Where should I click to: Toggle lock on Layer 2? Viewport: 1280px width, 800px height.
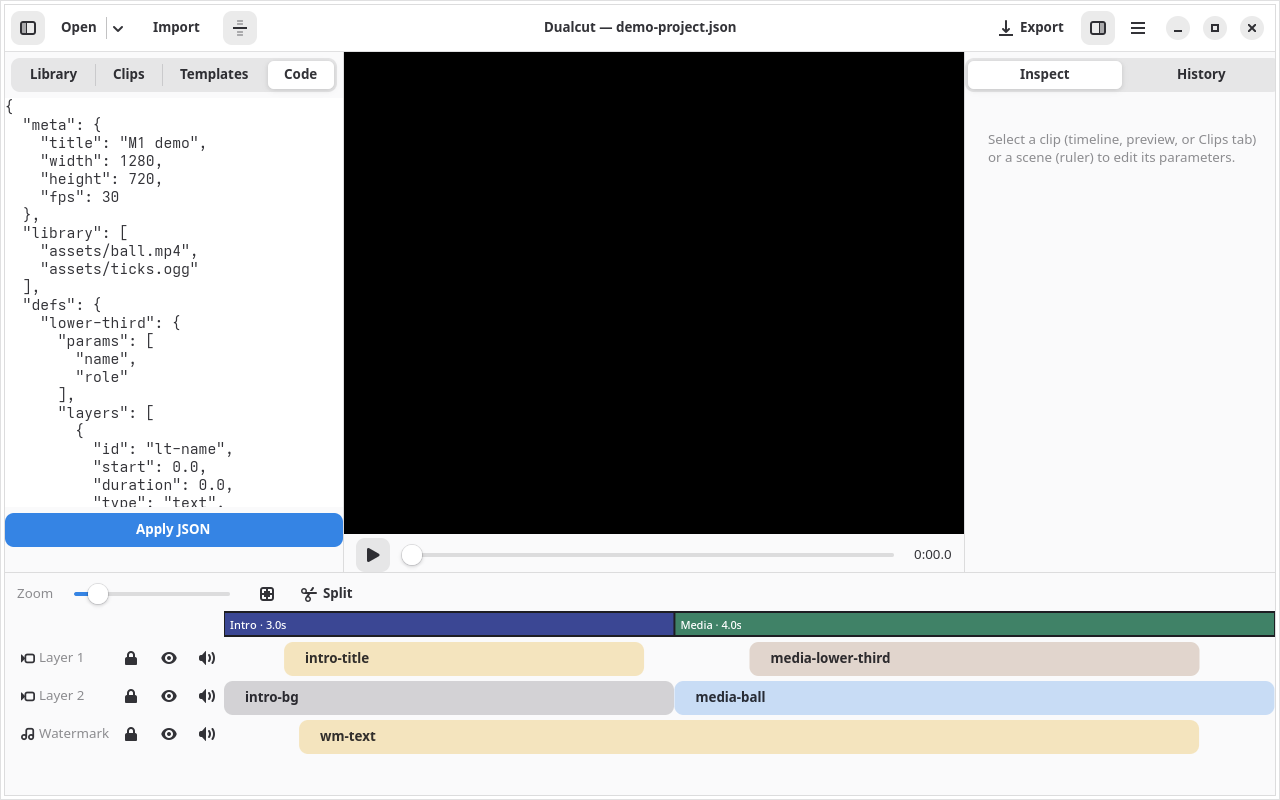pos(131,696)
